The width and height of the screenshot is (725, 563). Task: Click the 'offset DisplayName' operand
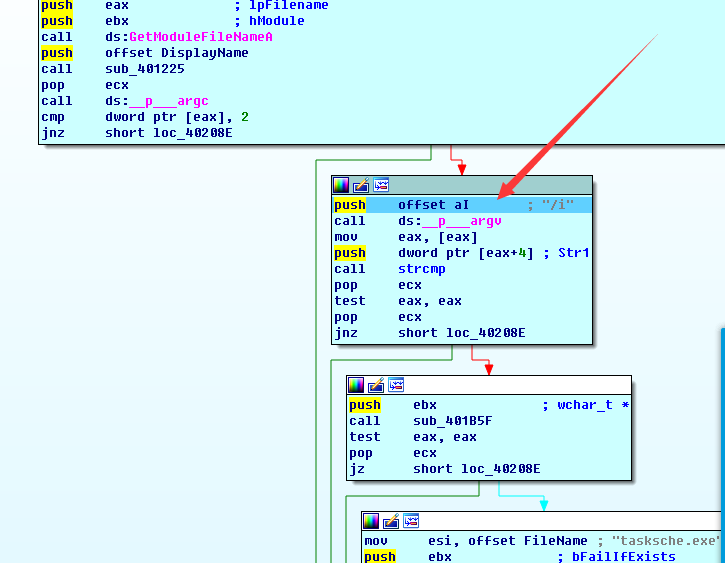pos(177,53)
